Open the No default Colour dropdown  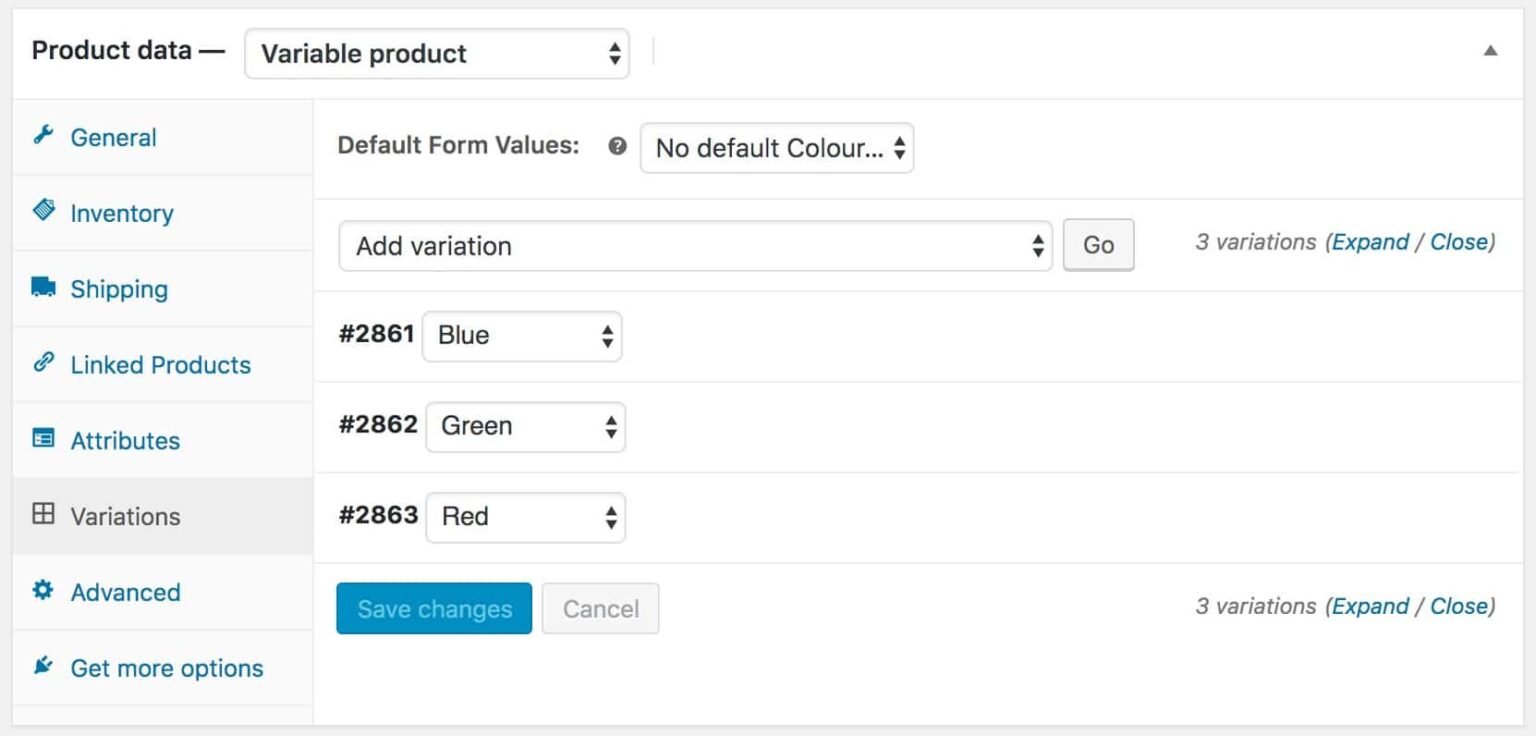(x=776, y=147)
